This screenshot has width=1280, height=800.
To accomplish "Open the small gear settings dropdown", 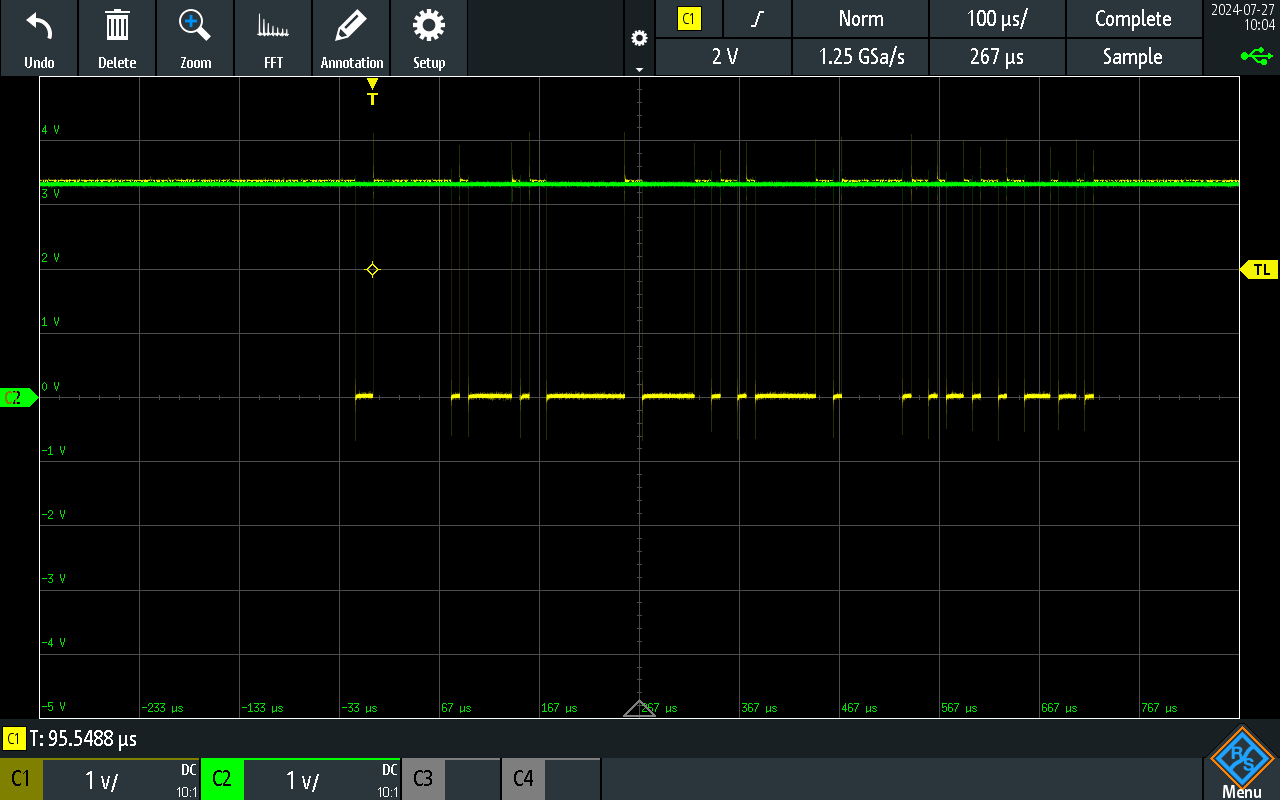I will (x=639, y=40).
